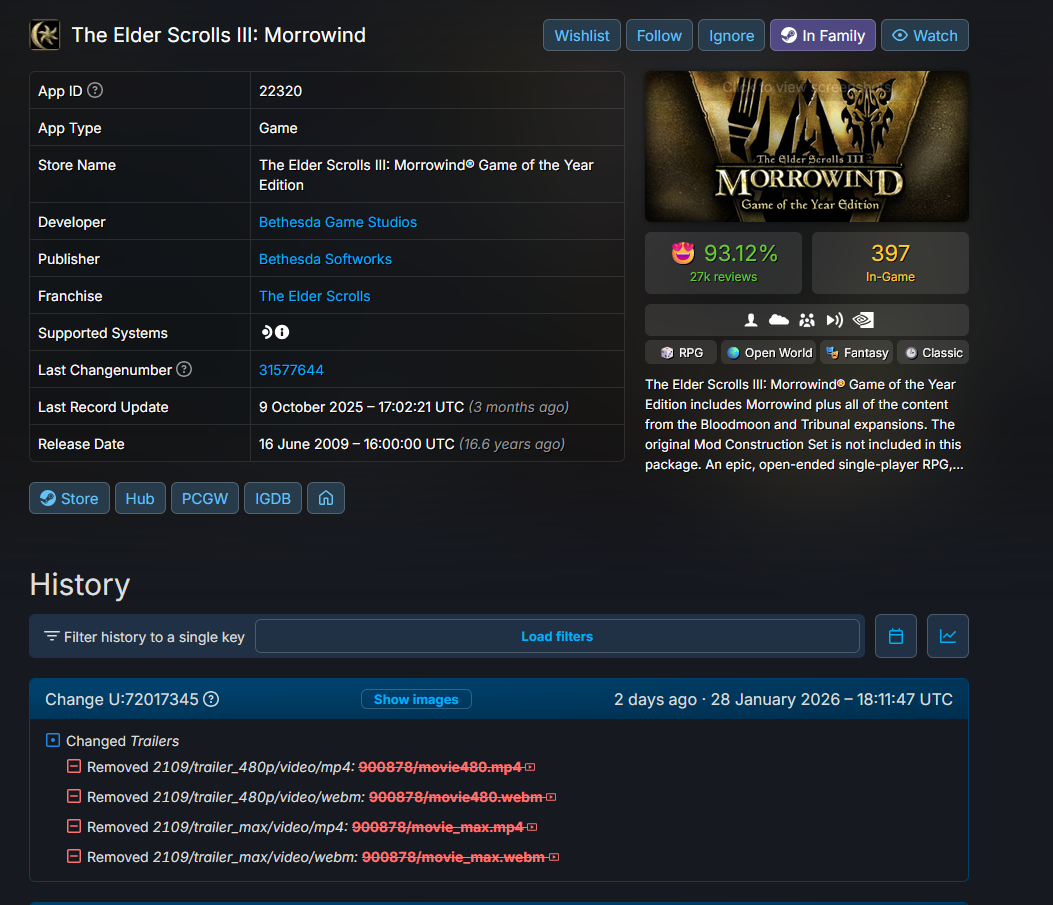Select the Classic tag

pyautogui.click(x=933, y=352)
